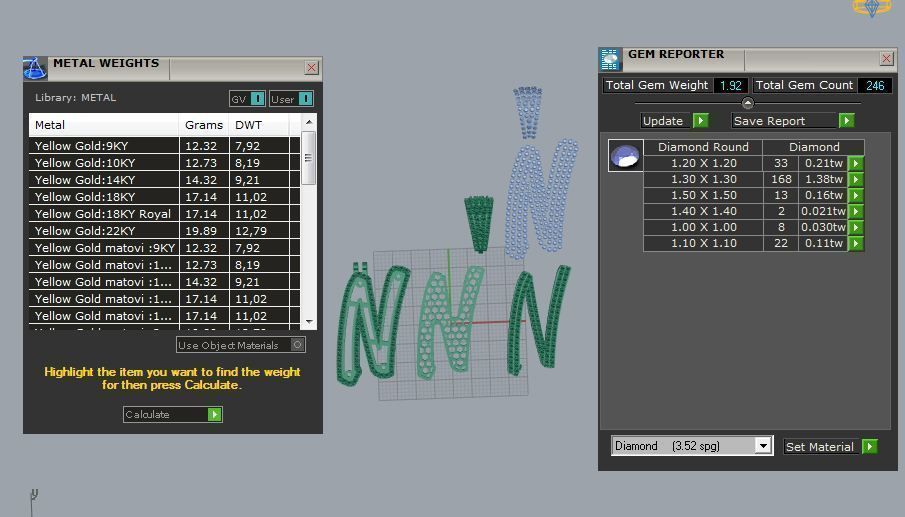The height and width of the screenshot is (517, 905).
Task: Open the Diamond (3.52 spg) material dropdown
Action: [763, 446]
